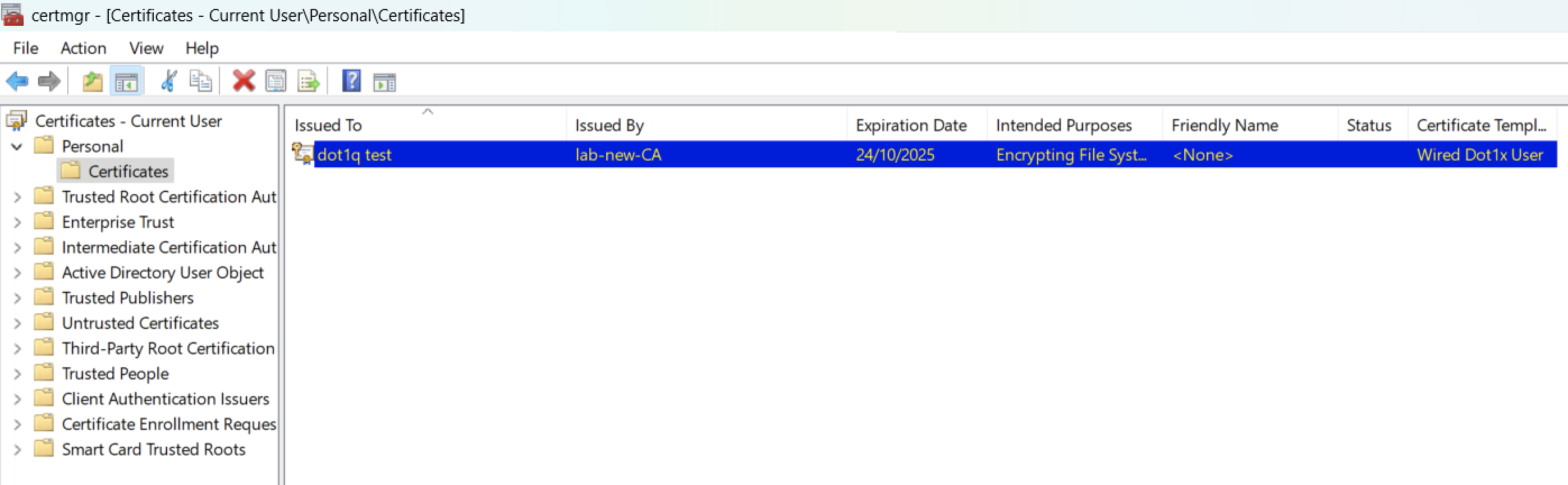Click the Copy toolbar icon

click(x=200, y=81)
